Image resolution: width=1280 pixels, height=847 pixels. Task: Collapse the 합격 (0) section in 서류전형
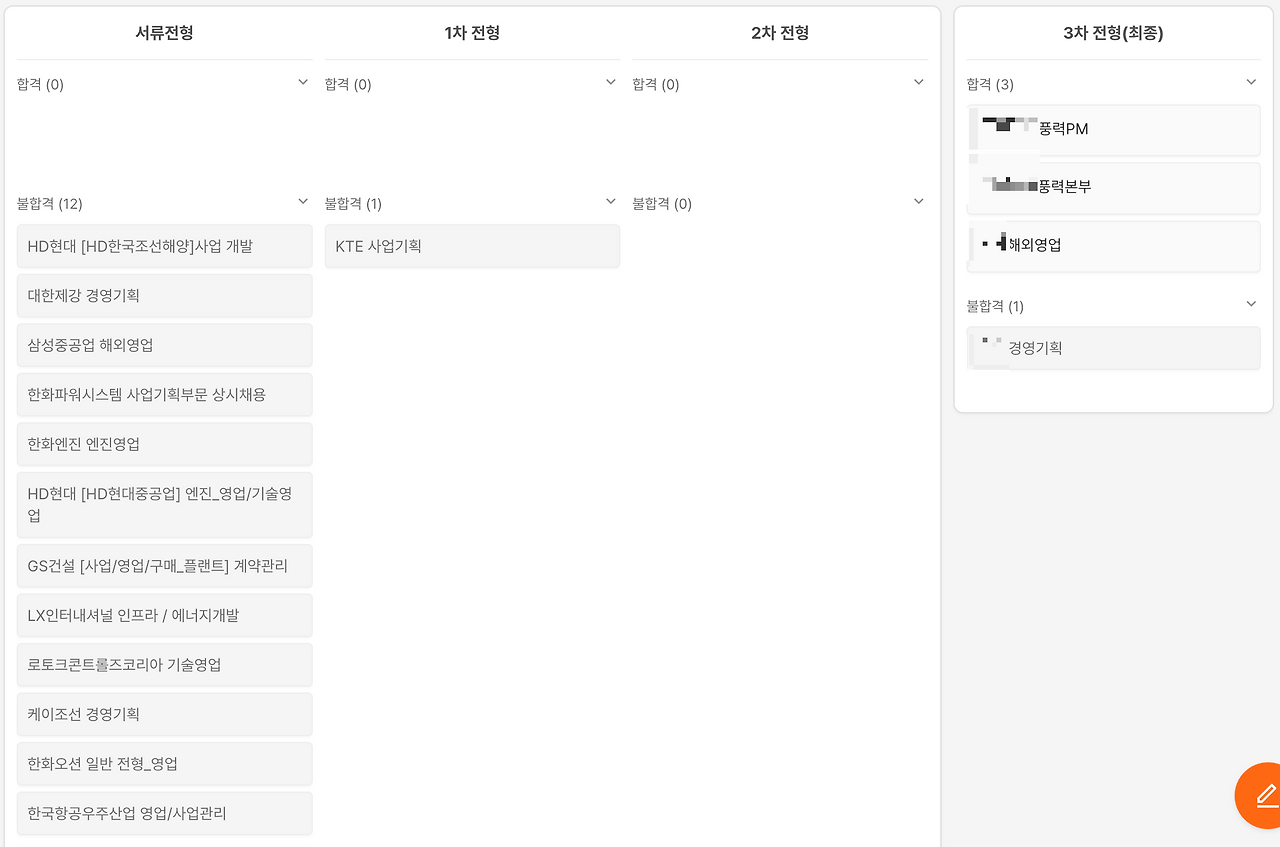pos(302,82)
